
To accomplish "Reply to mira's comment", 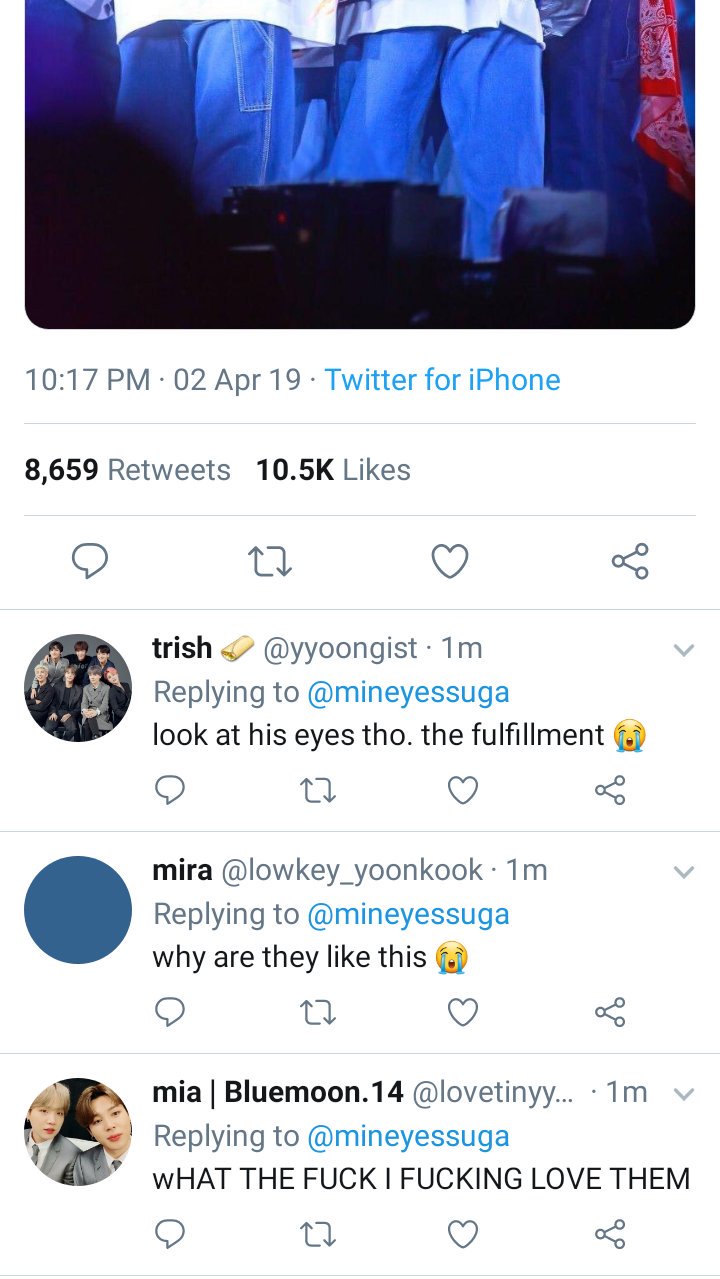I will coord(170,1013).
